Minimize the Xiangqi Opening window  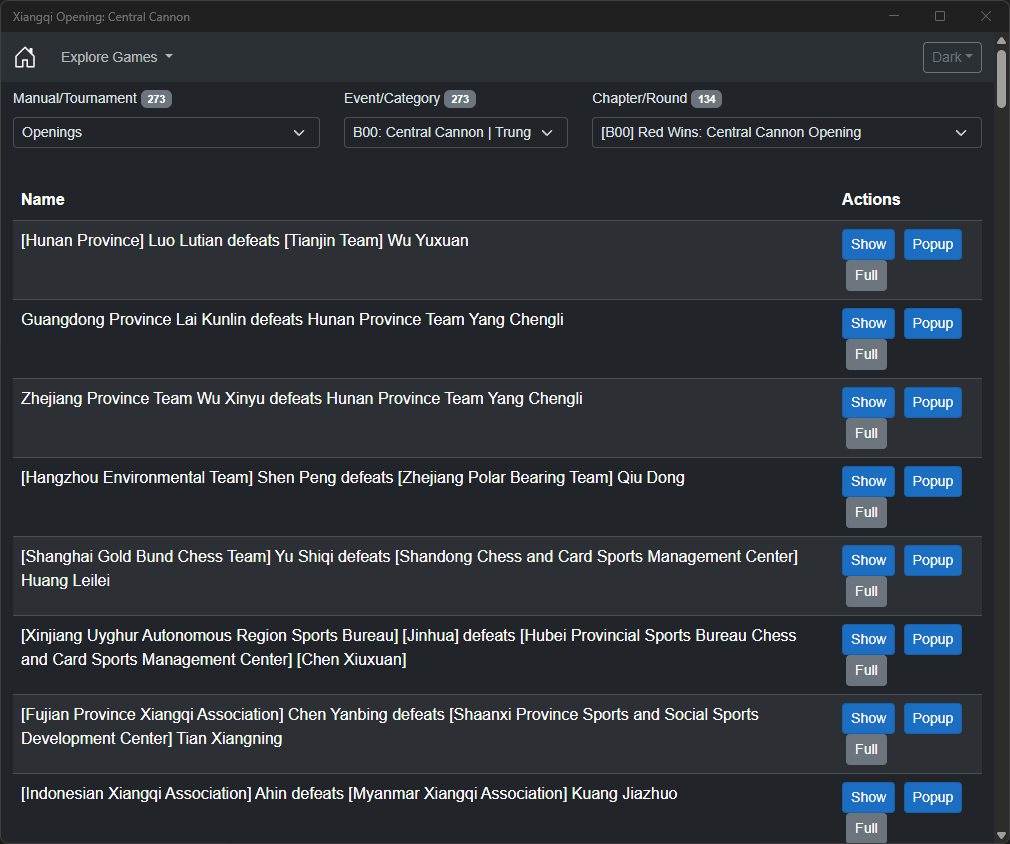point(894,16)
